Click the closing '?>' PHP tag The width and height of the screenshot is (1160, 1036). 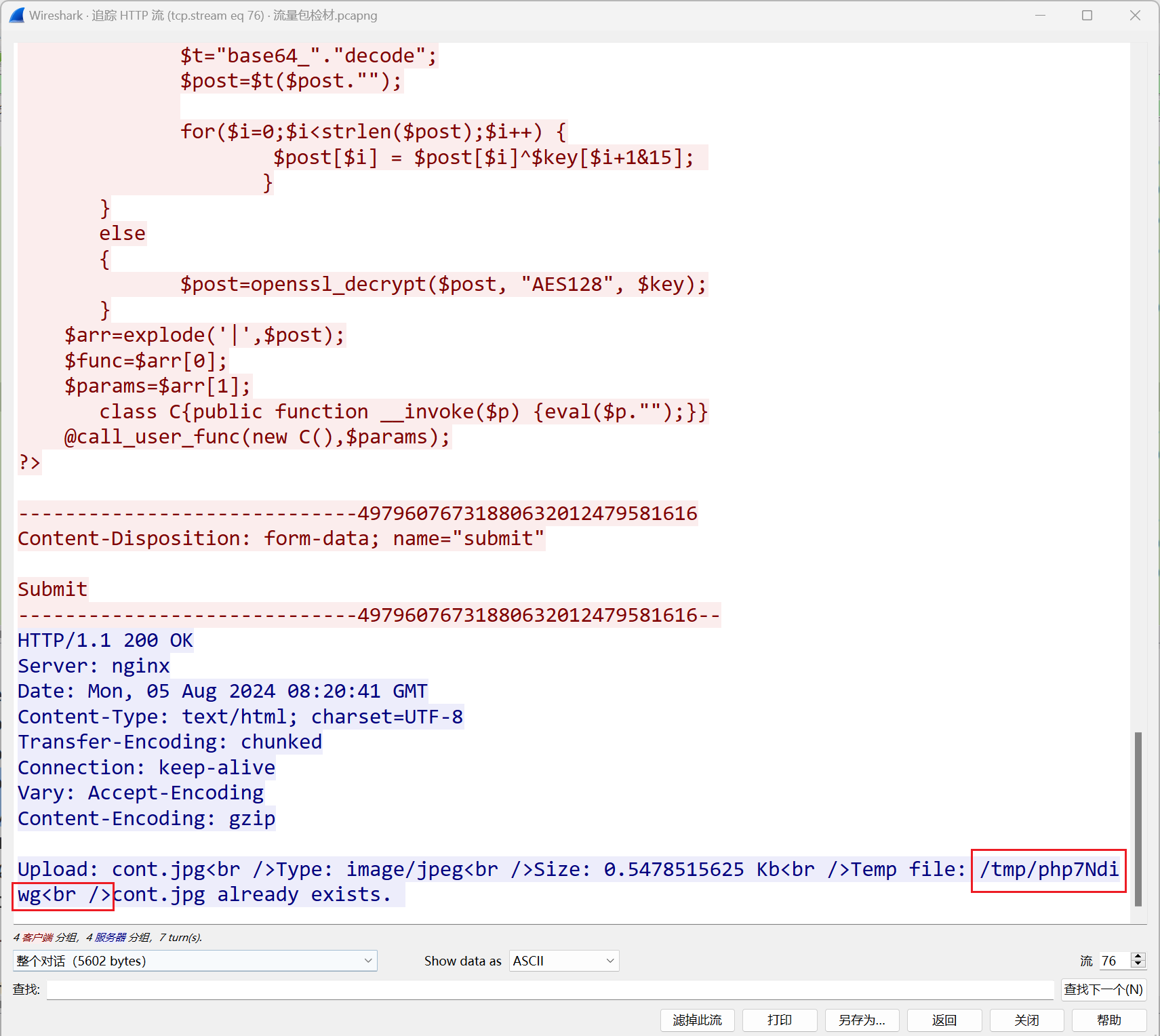click(29, 462)
